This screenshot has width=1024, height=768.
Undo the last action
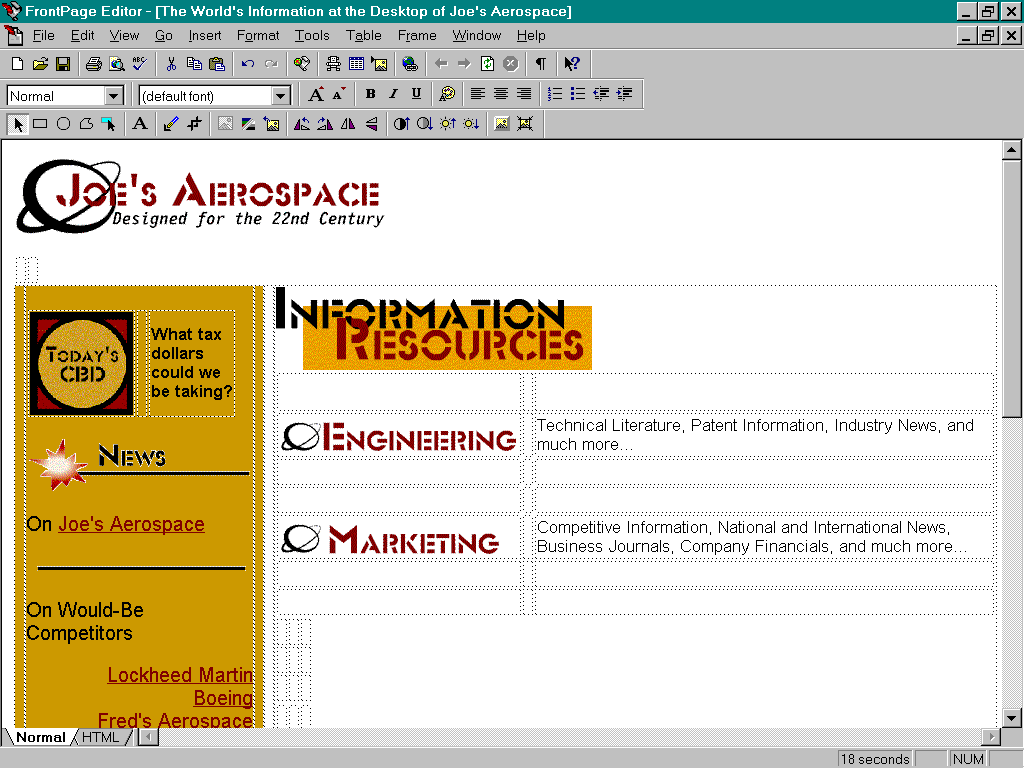248,63
